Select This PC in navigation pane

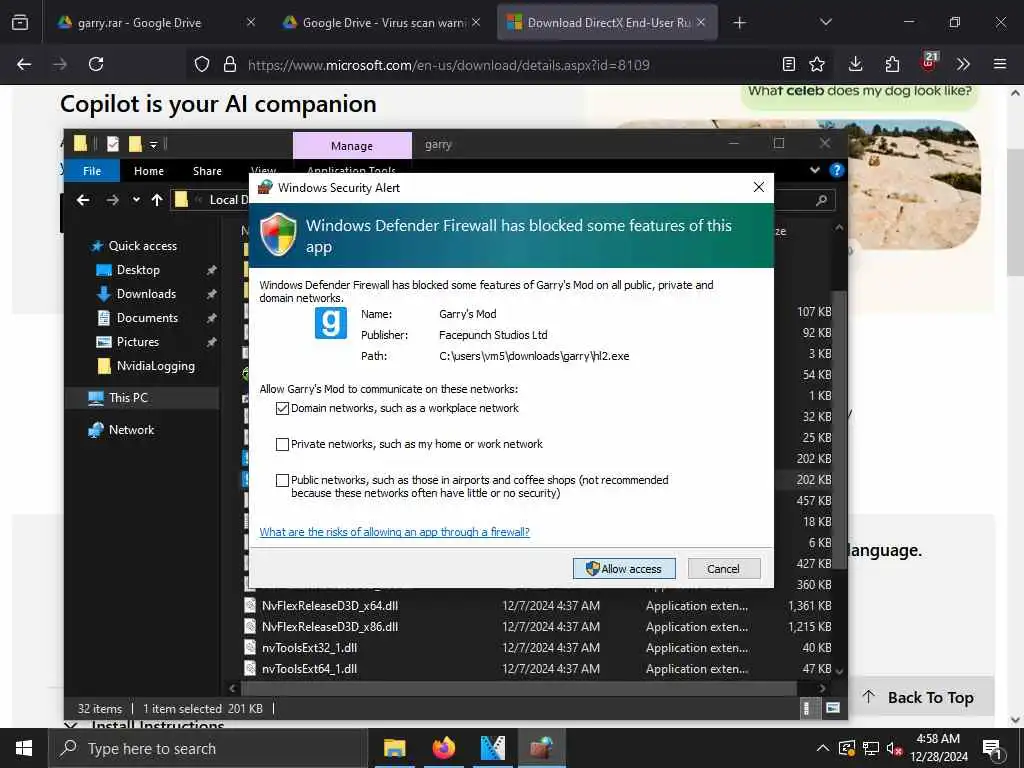coord(128,398)
